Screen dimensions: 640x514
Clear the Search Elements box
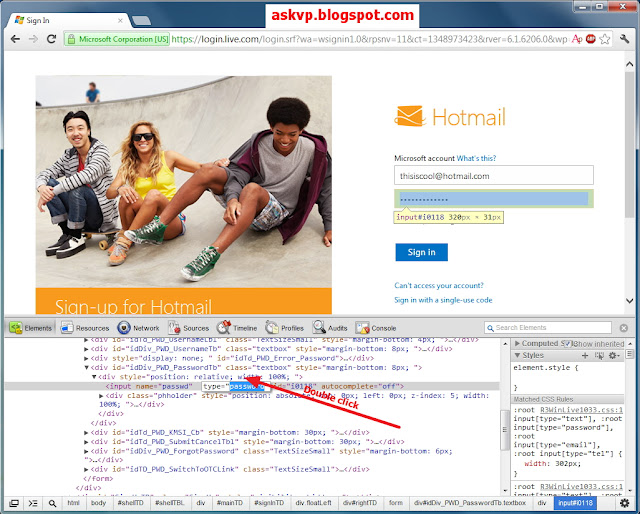point(624,328)
